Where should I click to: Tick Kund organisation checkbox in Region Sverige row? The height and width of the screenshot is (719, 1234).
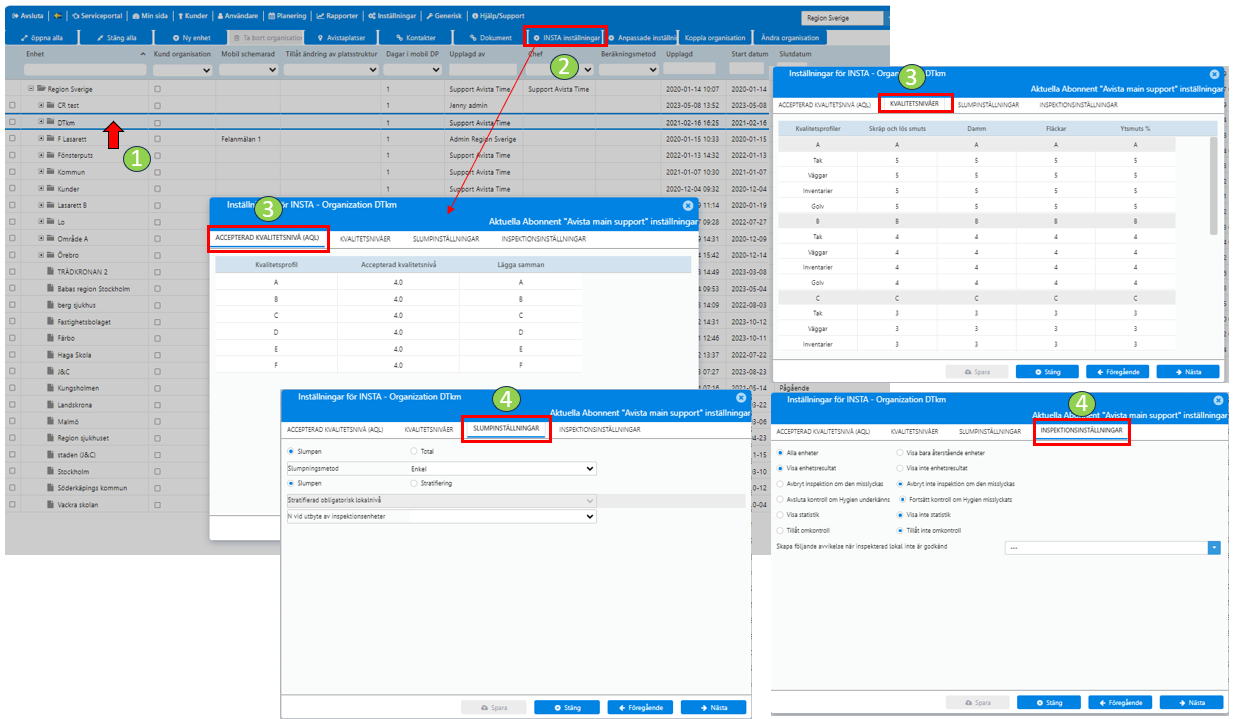coord(158,88)
